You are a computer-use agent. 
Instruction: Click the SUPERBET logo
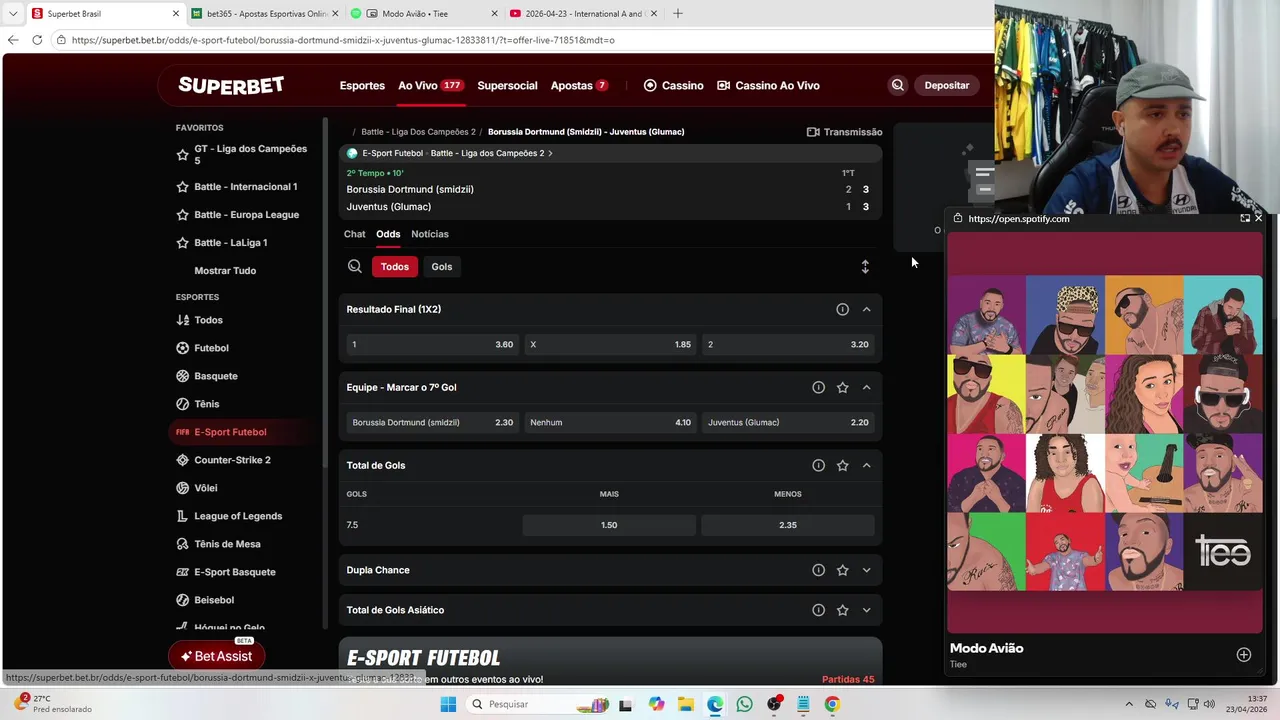click(231, 85)
